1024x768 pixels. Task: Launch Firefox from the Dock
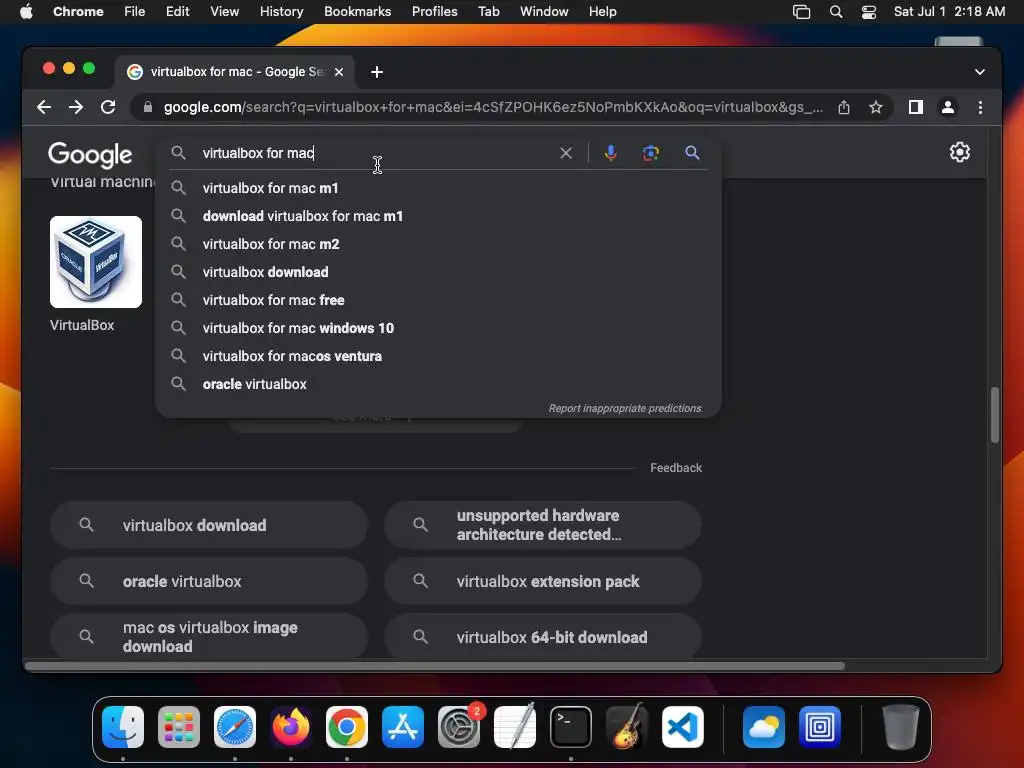pos(291,727)
